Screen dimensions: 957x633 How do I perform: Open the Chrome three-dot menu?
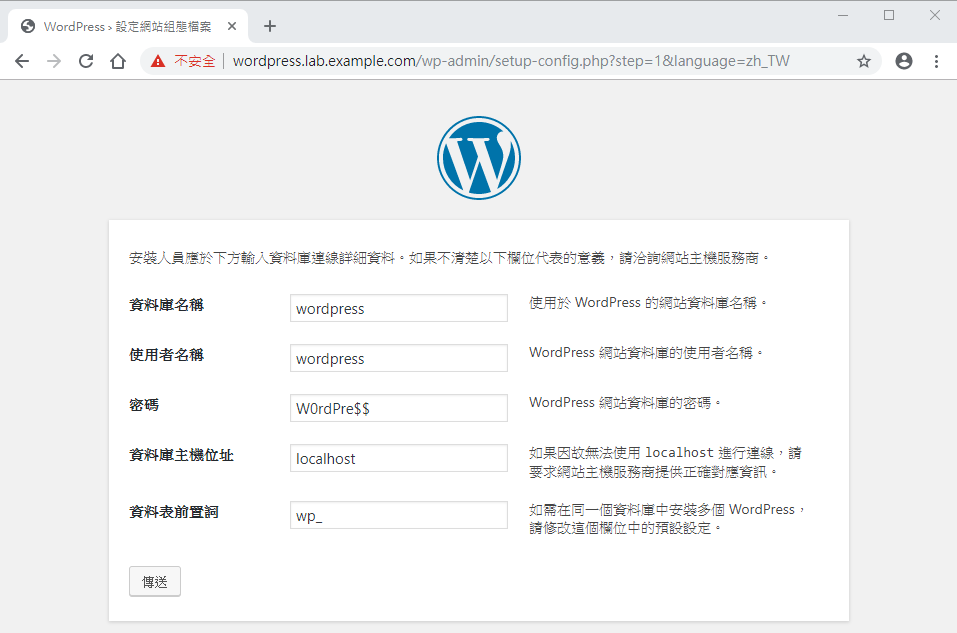point(936,61)
